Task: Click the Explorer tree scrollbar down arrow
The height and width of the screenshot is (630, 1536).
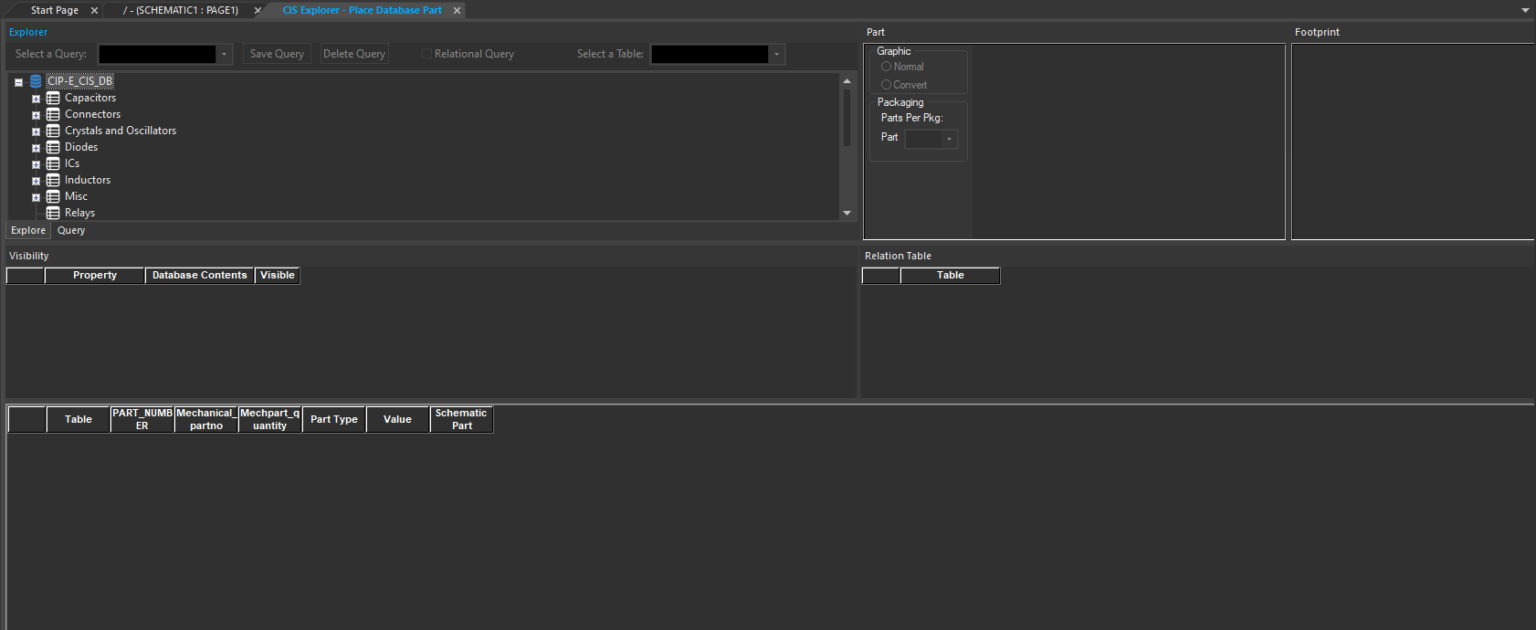Action: (847, 213)
